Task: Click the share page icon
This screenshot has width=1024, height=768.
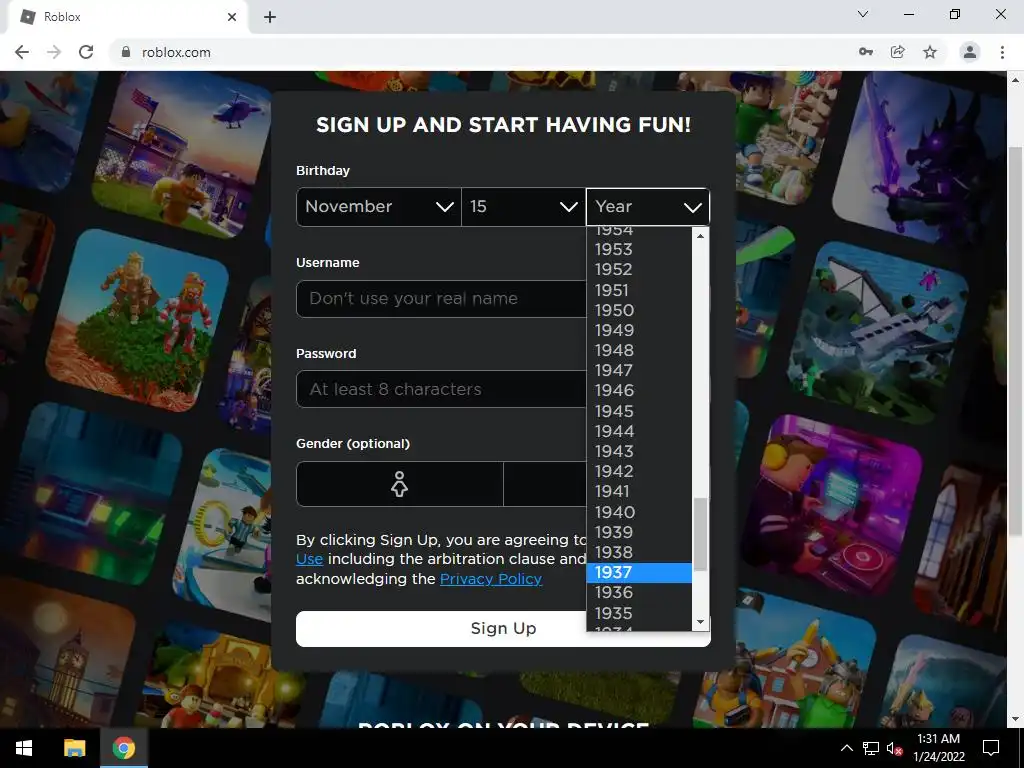Action: point(898,52)
